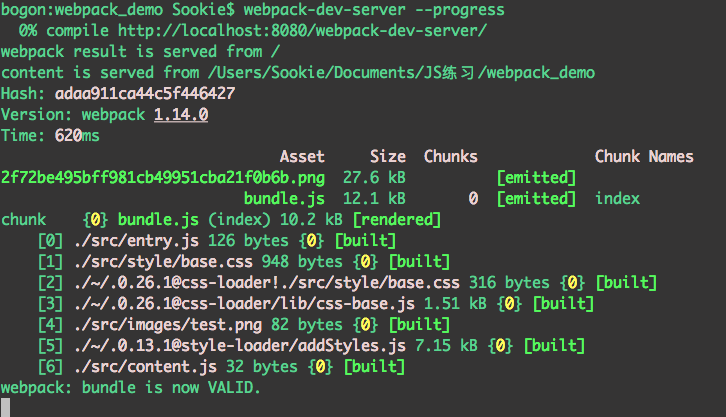
Task: Click the terminal cursor block below the output
Action: (x=5, y=407)
